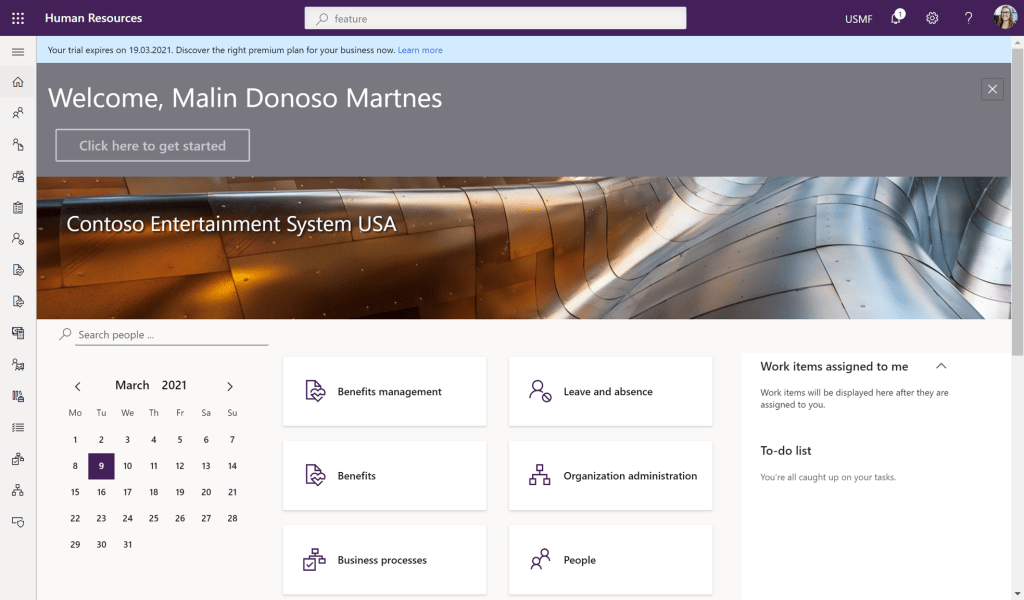Image resolution: width=1024 pixels, height=600 pixels.
Task: Expand the left navigation hamburger menu
Action: (18, 52)
